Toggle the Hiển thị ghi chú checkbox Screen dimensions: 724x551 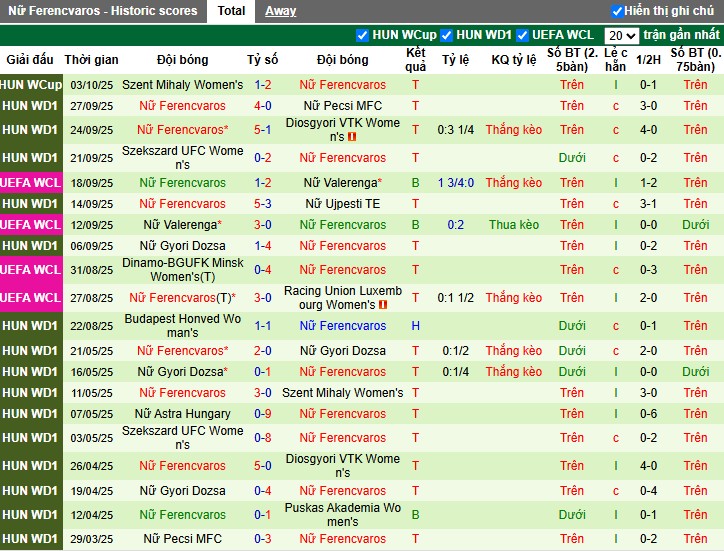[x=616, y=11]
